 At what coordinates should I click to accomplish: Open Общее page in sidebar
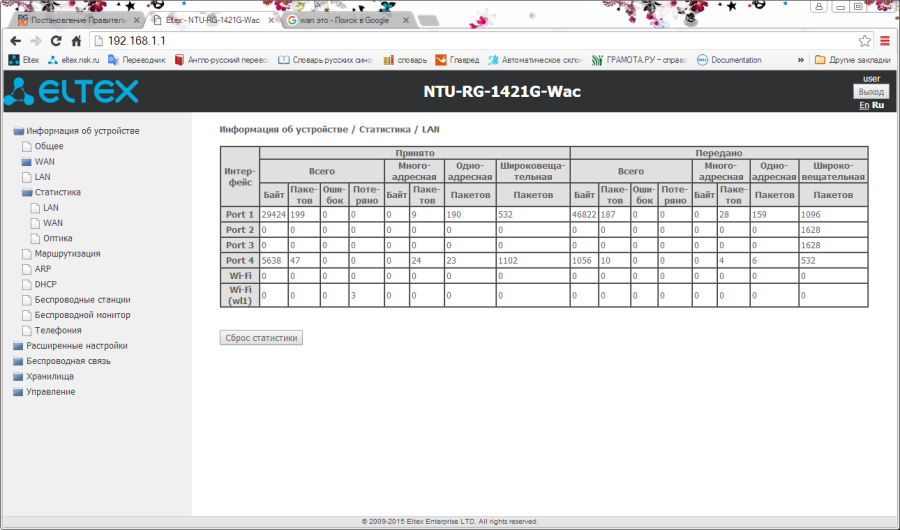(43, 146)
